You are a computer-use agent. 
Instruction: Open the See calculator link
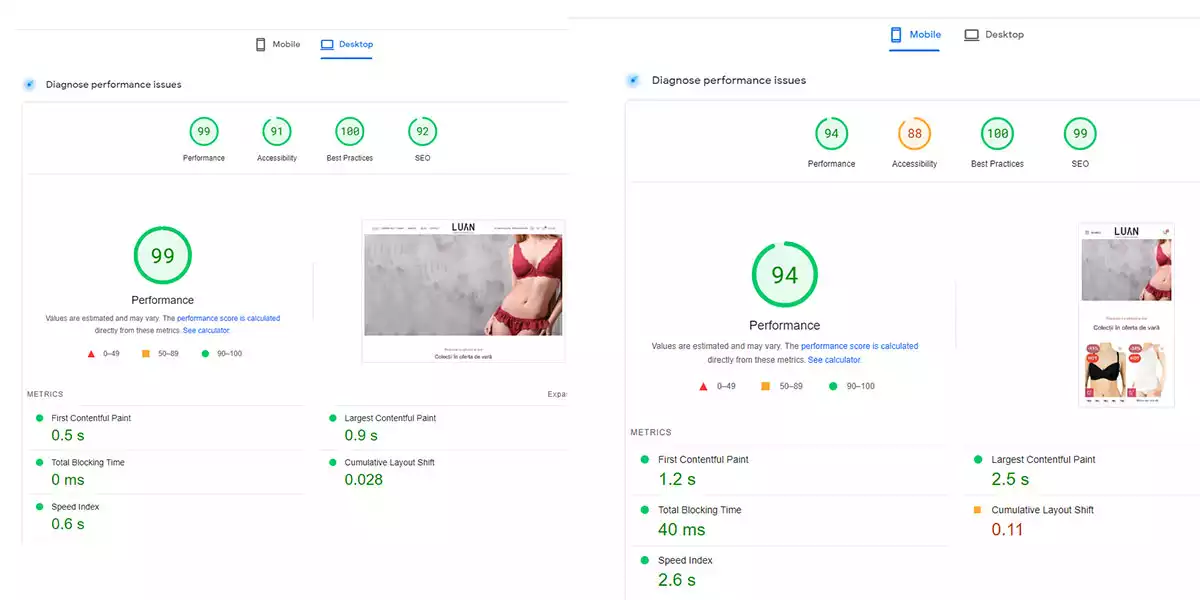[206, 330]
